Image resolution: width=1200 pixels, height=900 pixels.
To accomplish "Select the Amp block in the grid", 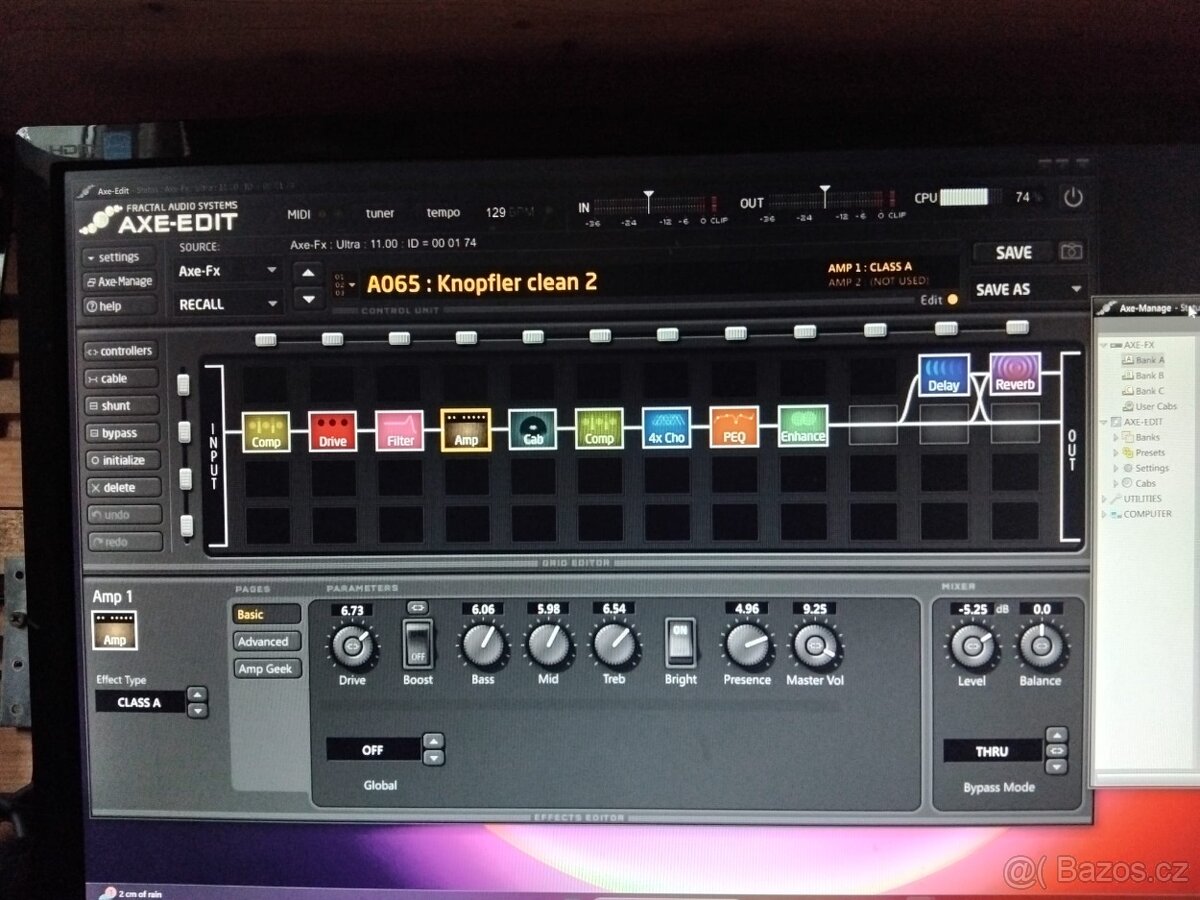I will 465,428.
